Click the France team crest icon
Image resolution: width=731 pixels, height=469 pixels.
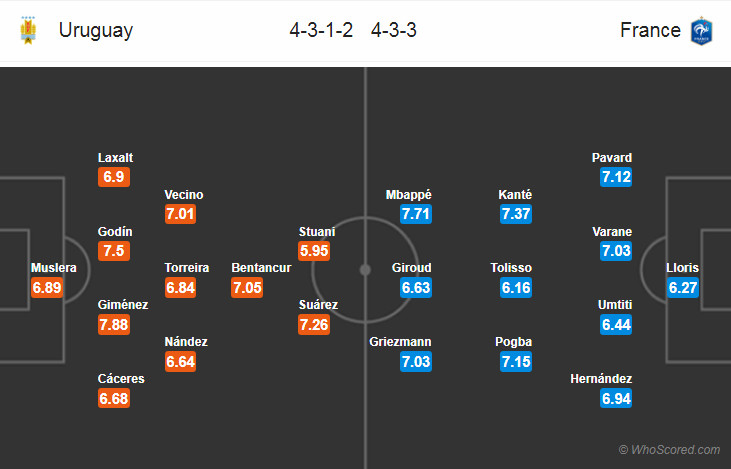click(x=700, y=30)
